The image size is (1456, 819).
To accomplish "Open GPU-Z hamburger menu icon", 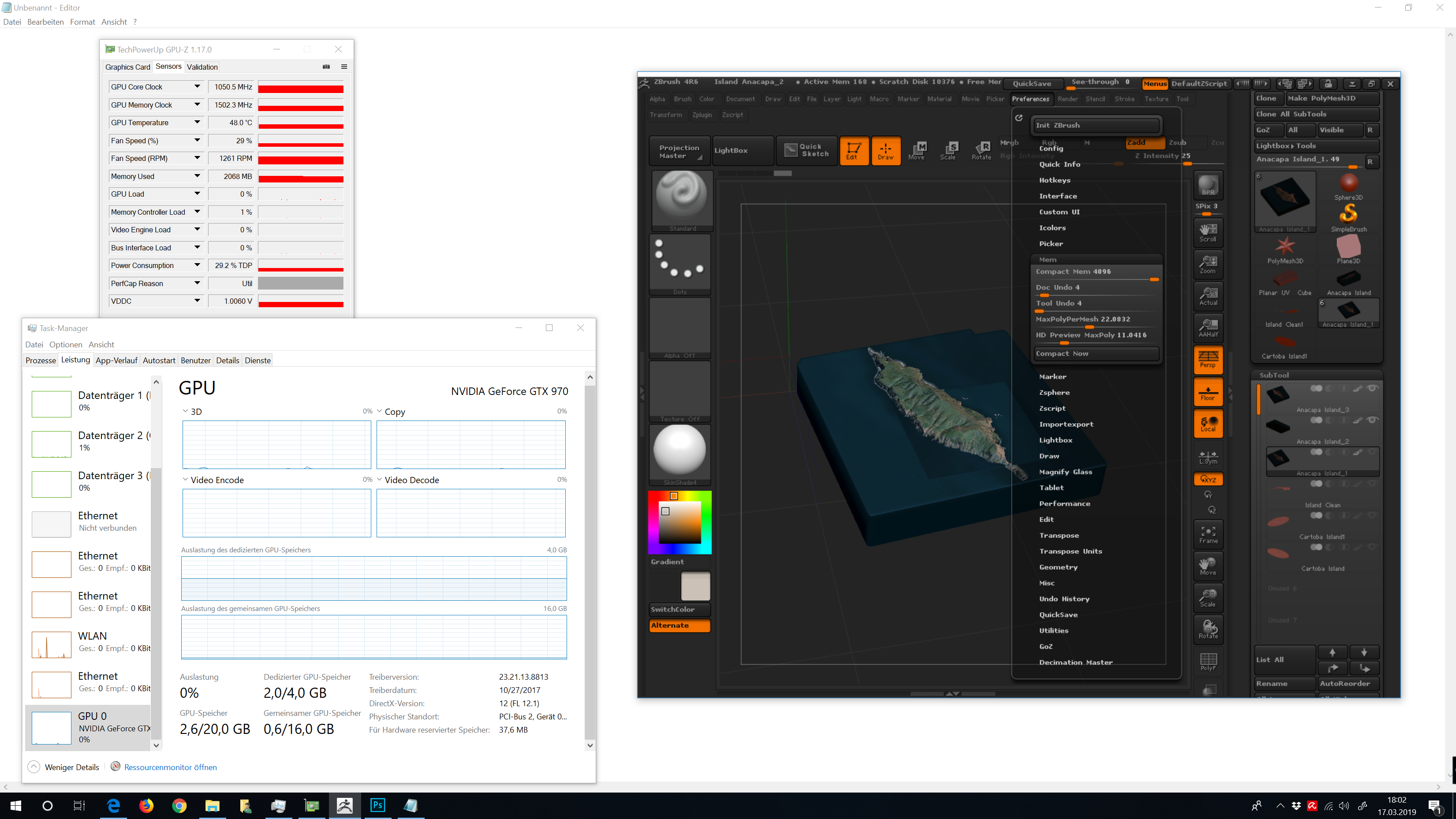I will click(343, 67).
